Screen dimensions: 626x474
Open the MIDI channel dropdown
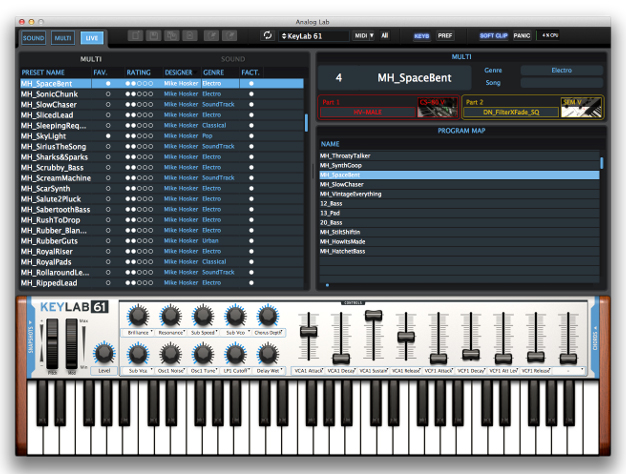(x=364, y=36)
